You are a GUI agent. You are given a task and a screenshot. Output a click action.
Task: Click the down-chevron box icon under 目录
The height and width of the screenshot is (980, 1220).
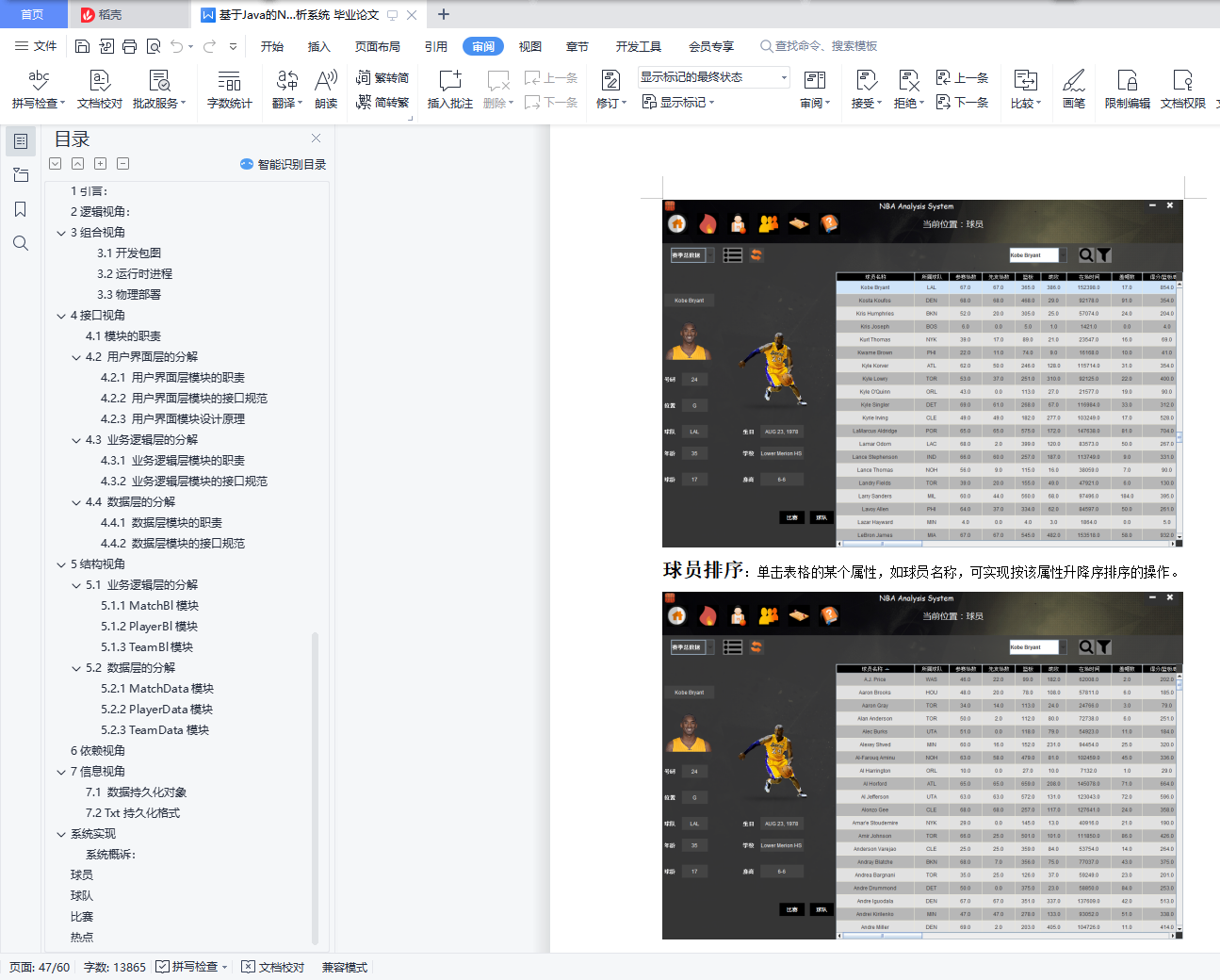coord(56,164)
